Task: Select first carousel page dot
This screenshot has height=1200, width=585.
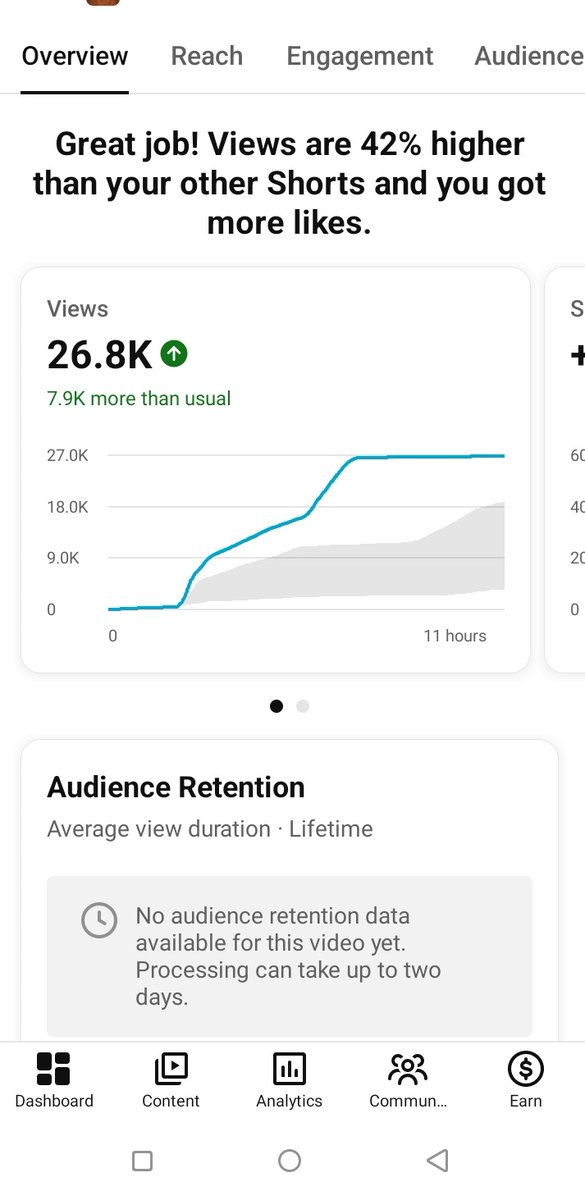Action: (x=277, y=706)
